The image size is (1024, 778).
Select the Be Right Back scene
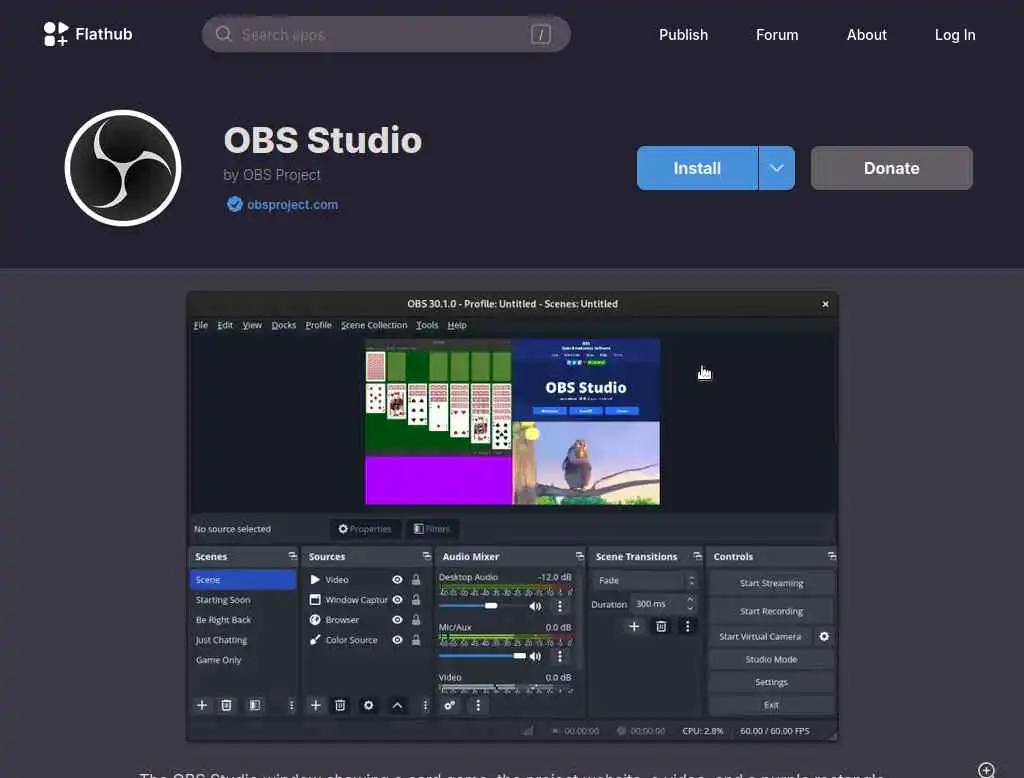point(243,620)
